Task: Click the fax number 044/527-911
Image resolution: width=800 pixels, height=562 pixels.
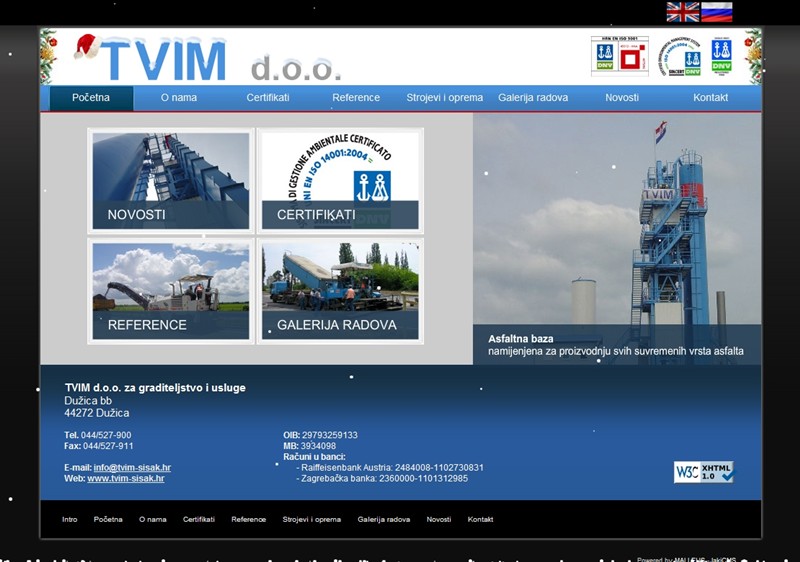Action: pyautogui.click(x=108, y=446)
